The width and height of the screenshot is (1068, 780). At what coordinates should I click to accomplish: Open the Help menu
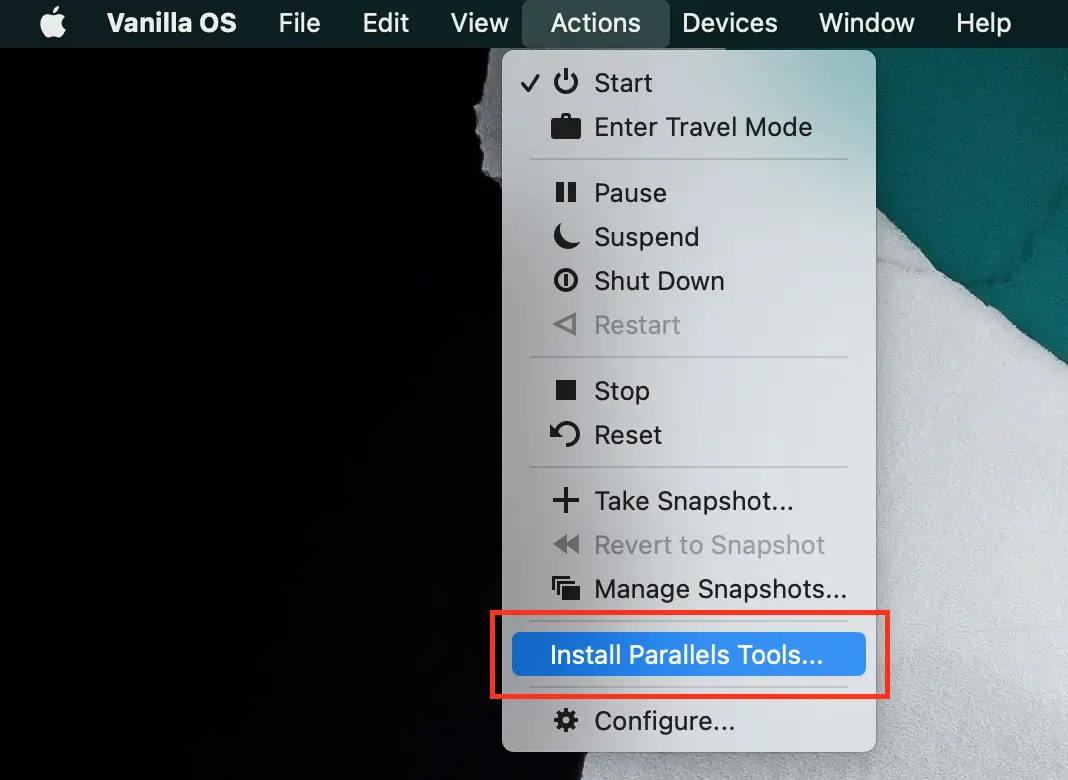[x=983, y=23]
